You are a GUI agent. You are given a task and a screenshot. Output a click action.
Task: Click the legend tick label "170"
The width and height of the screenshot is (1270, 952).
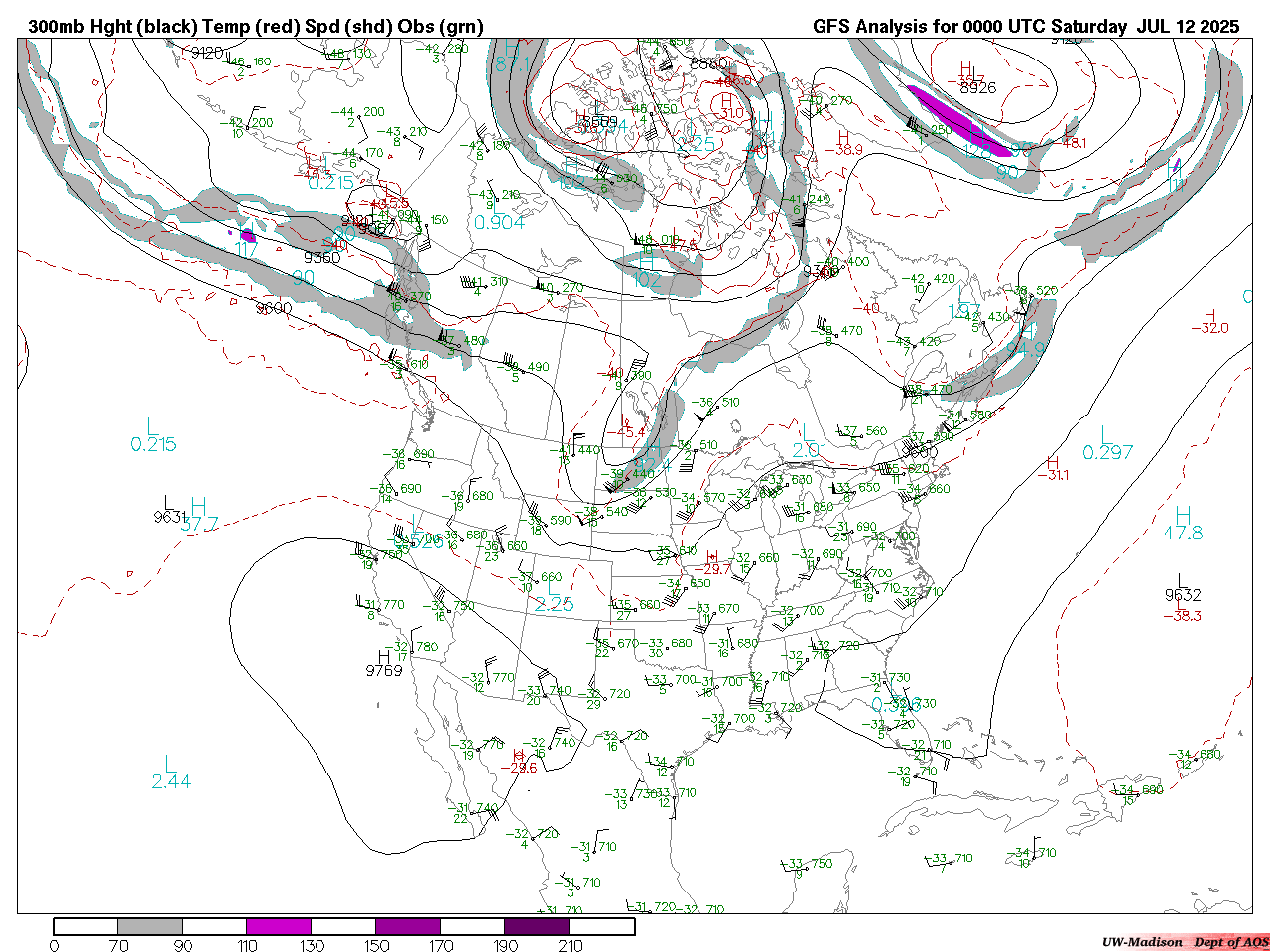(441, 945)
